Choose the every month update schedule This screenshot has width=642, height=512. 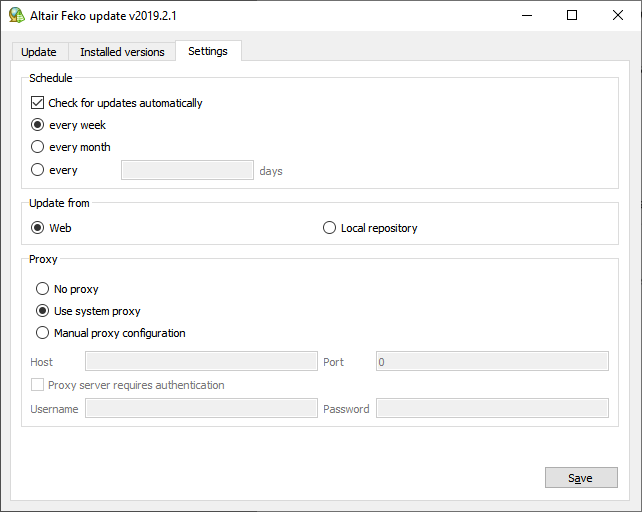pos(38,147)
